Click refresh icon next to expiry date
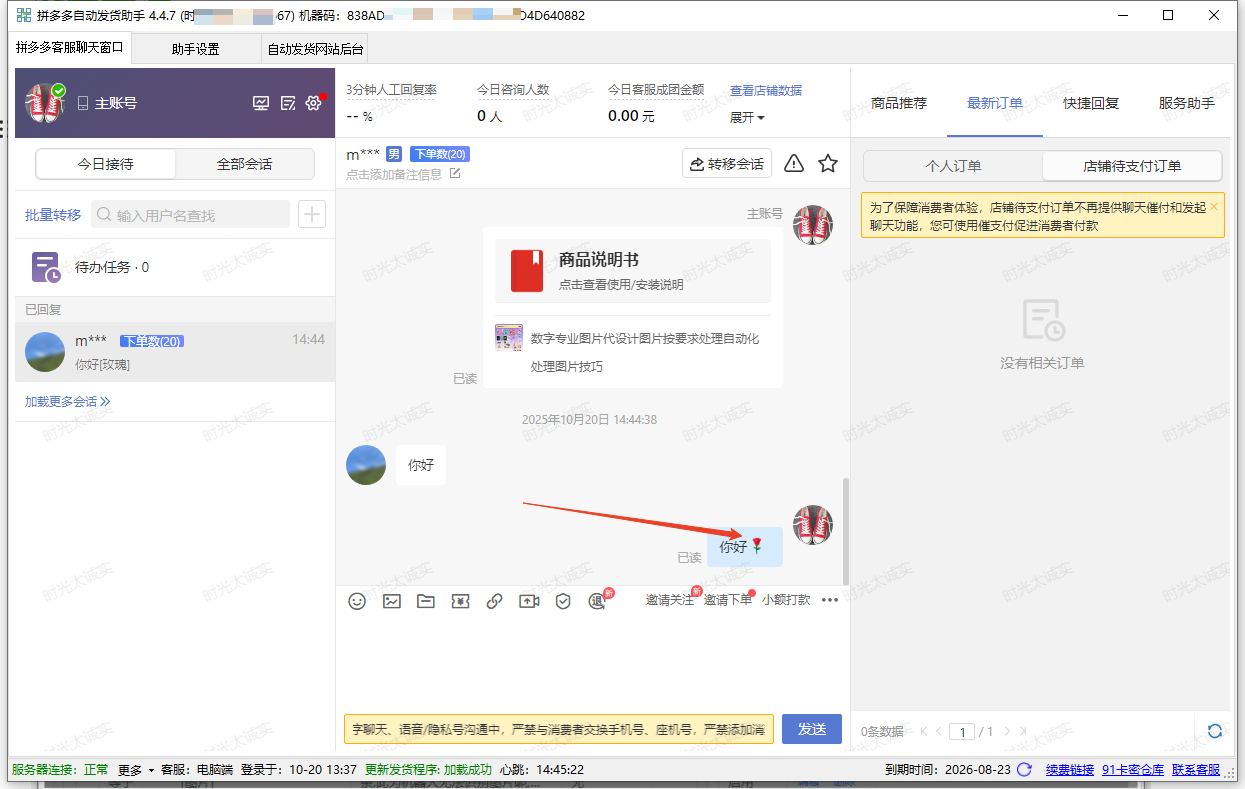The height and width of the screenshot is (789, 1245). 1024,769
